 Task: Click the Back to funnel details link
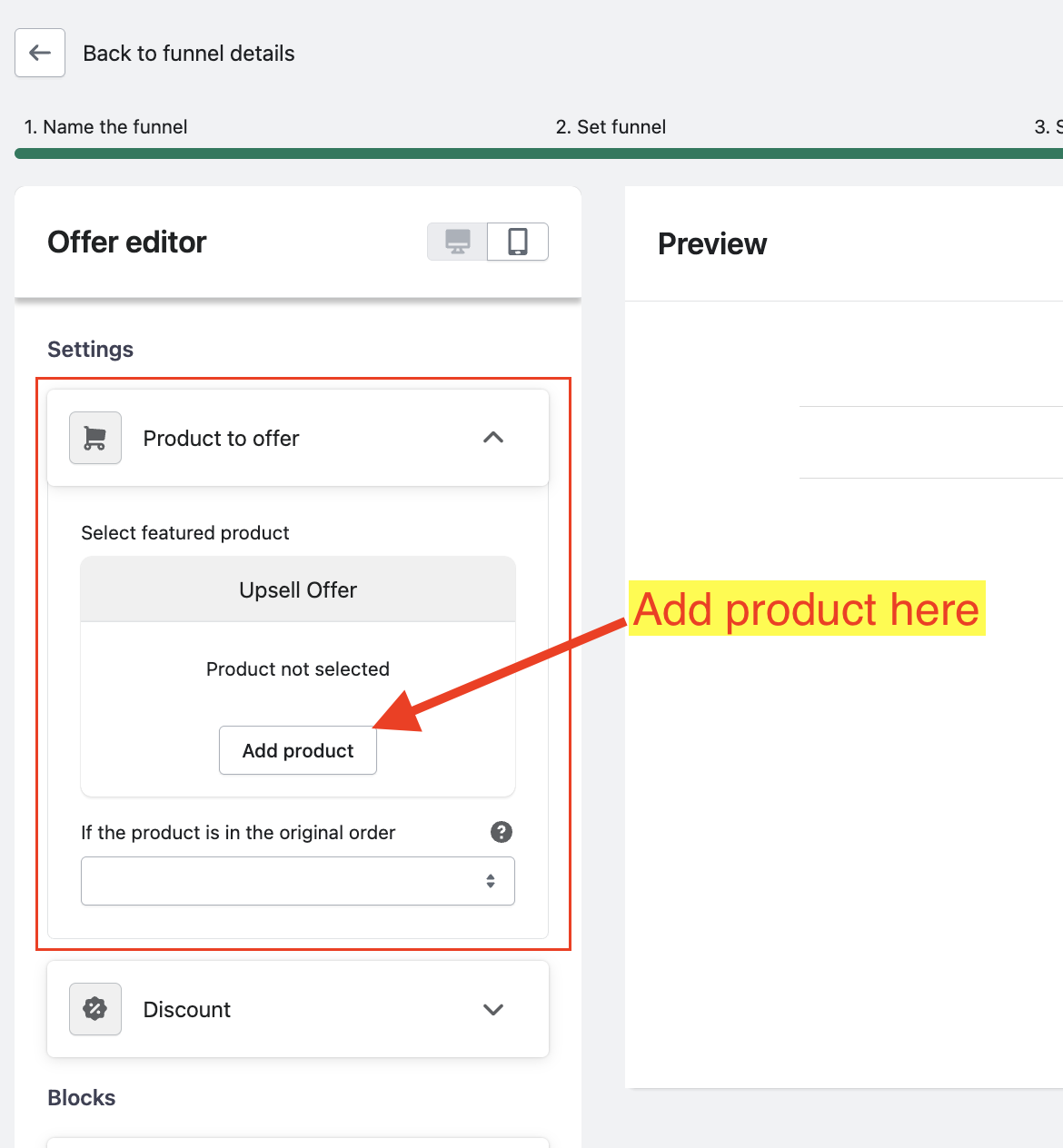[189, 54]
